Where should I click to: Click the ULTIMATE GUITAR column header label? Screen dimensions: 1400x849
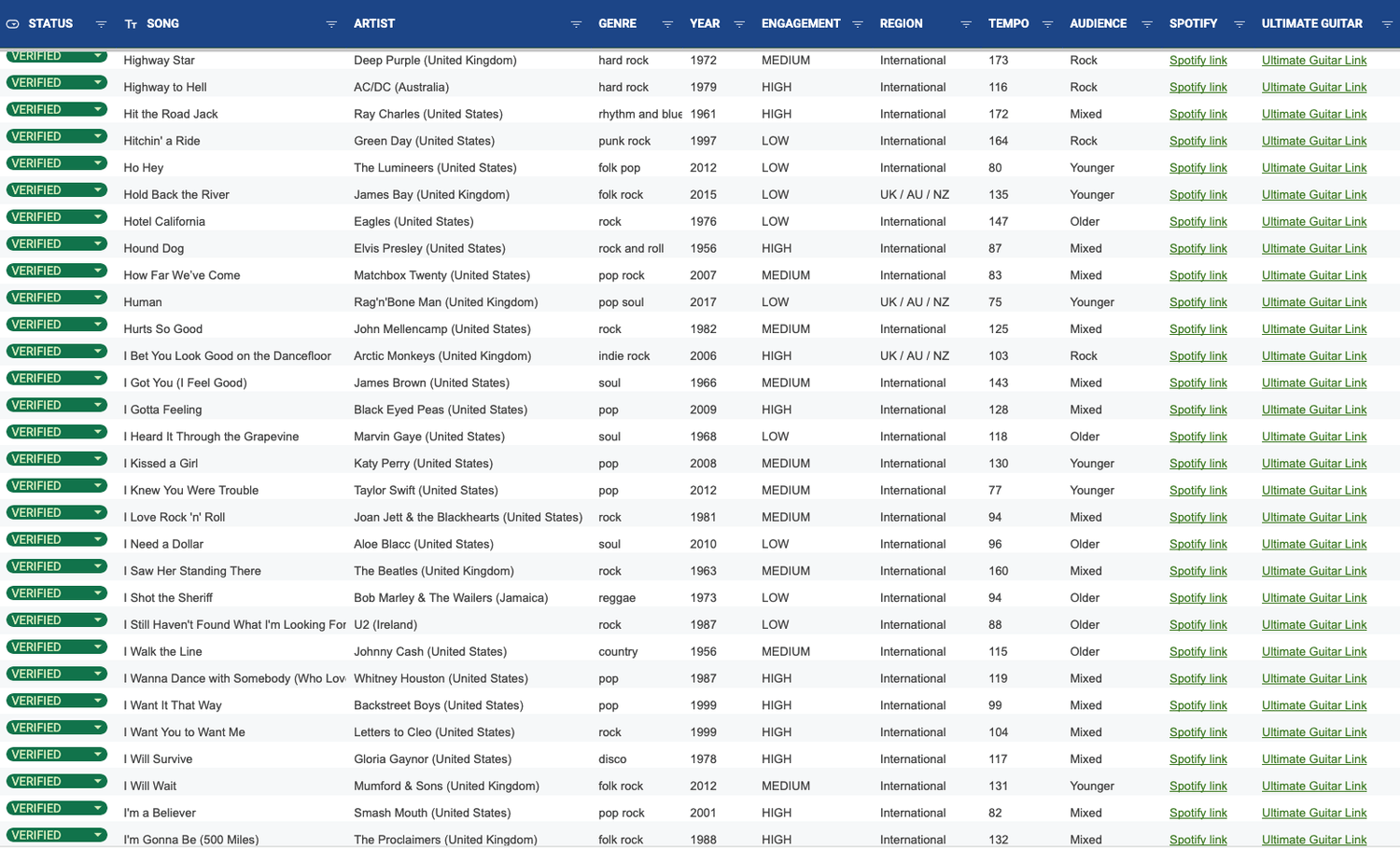click(1312, 24)
